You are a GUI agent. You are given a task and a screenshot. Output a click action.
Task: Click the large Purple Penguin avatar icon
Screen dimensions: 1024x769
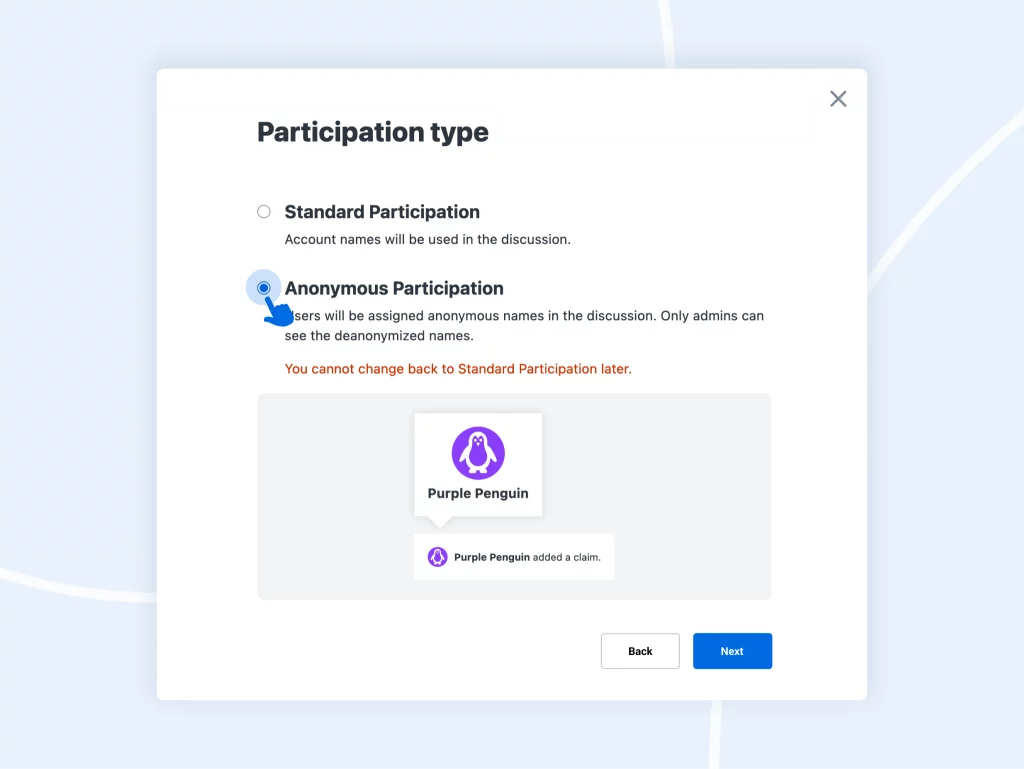(478, 453)
